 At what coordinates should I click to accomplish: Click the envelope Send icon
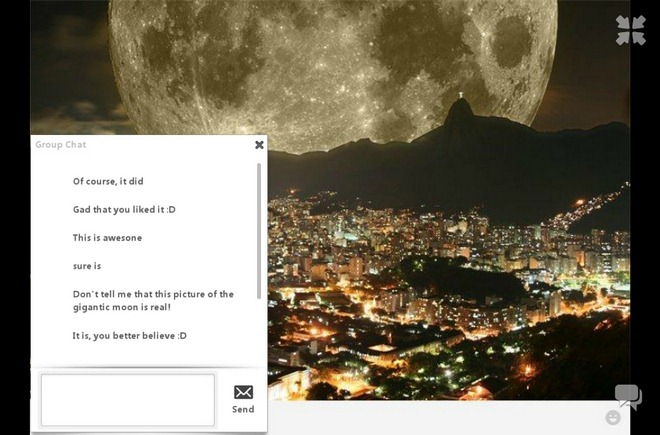[243, 392]
